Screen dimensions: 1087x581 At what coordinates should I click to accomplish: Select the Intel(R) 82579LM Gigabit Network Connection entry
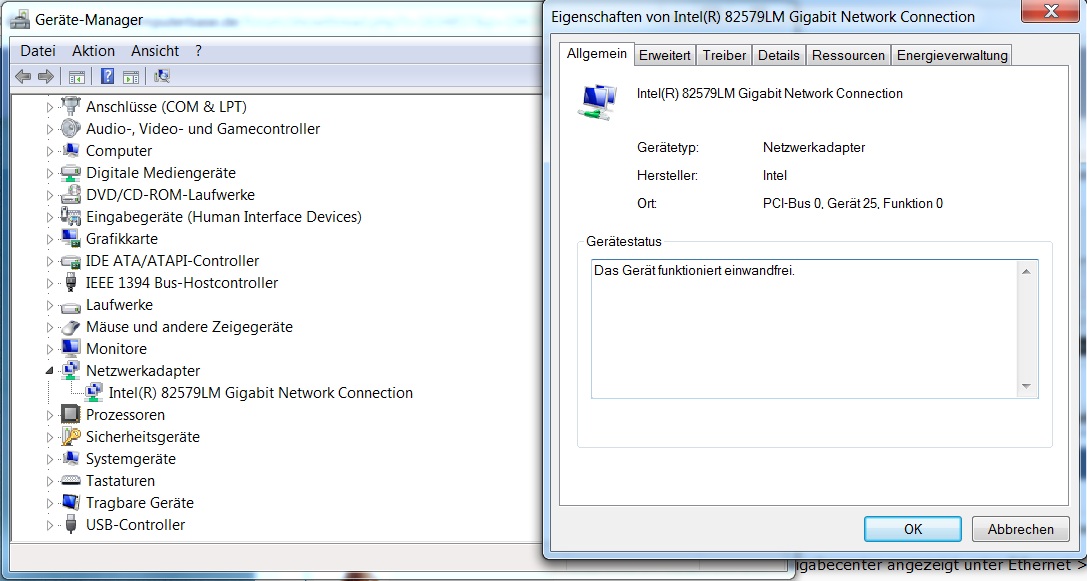(260, 392)
